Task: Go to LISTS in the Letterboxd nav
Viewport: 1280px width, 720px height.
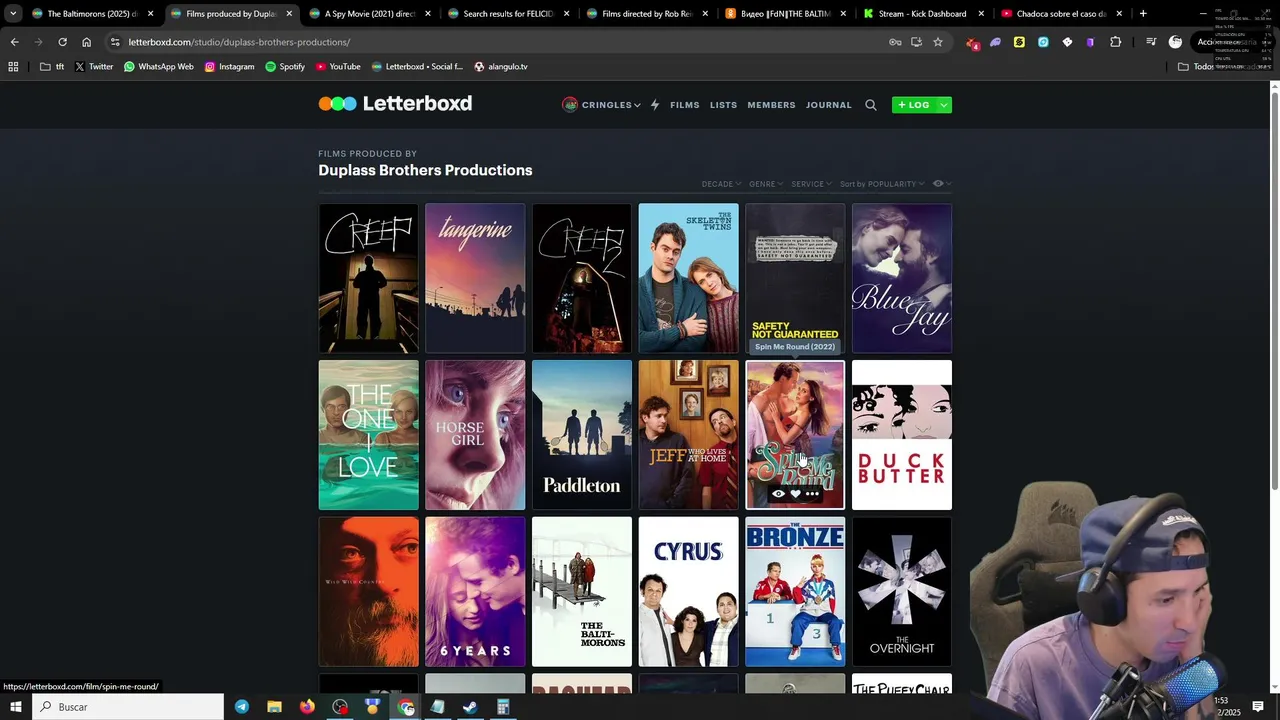Action: click(x=723, y=105)
